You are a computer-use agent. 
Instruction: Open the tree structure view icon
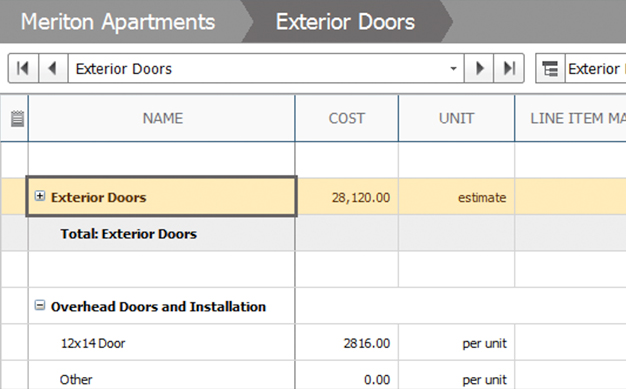point(550,69)
